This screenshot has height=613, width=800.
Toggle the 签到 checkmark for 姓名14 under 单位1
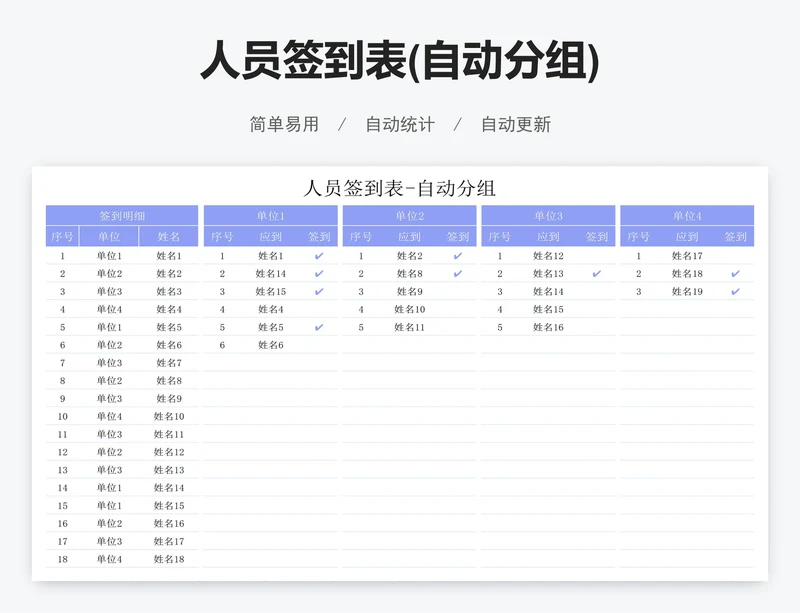point(319,274)
